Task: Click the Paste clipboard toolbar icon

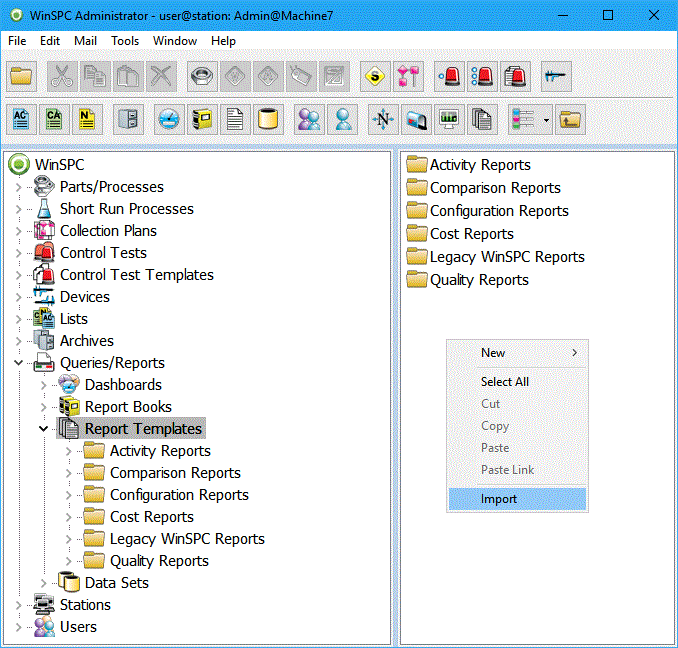Action: click(128, 77)
